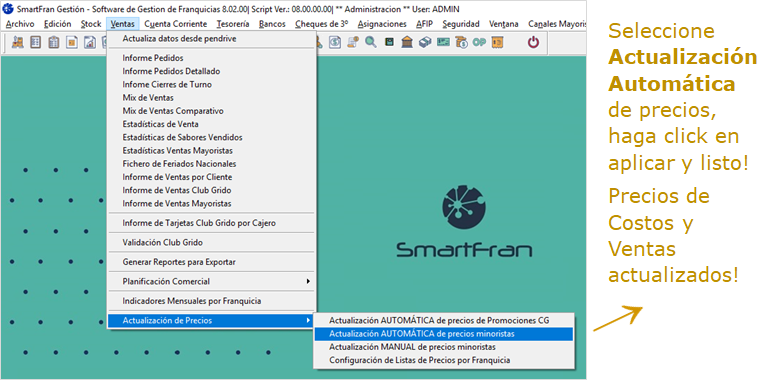Open the Tesorería menu
This screenshot has width=762, height=380.
click(233, 24)
